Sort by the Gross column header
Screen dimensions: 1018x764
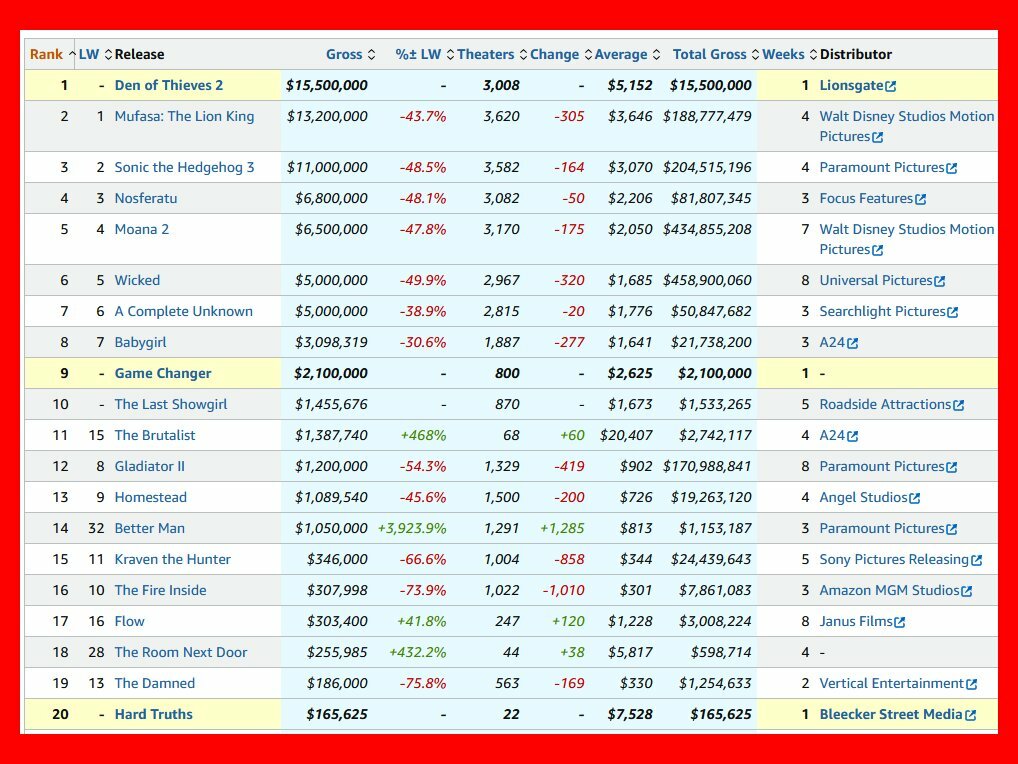tap(351, 55)
